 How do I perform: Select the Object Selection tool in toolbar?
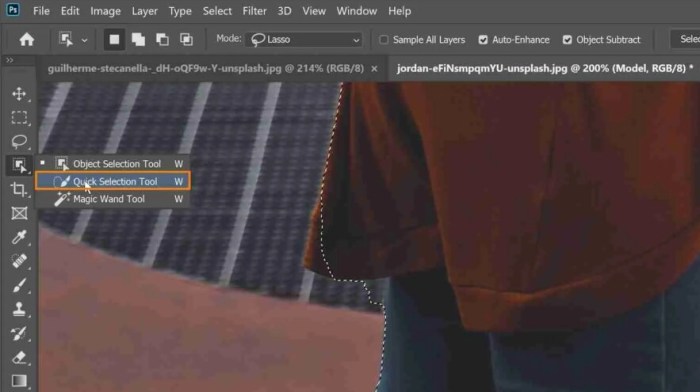(x=19, y=165)
